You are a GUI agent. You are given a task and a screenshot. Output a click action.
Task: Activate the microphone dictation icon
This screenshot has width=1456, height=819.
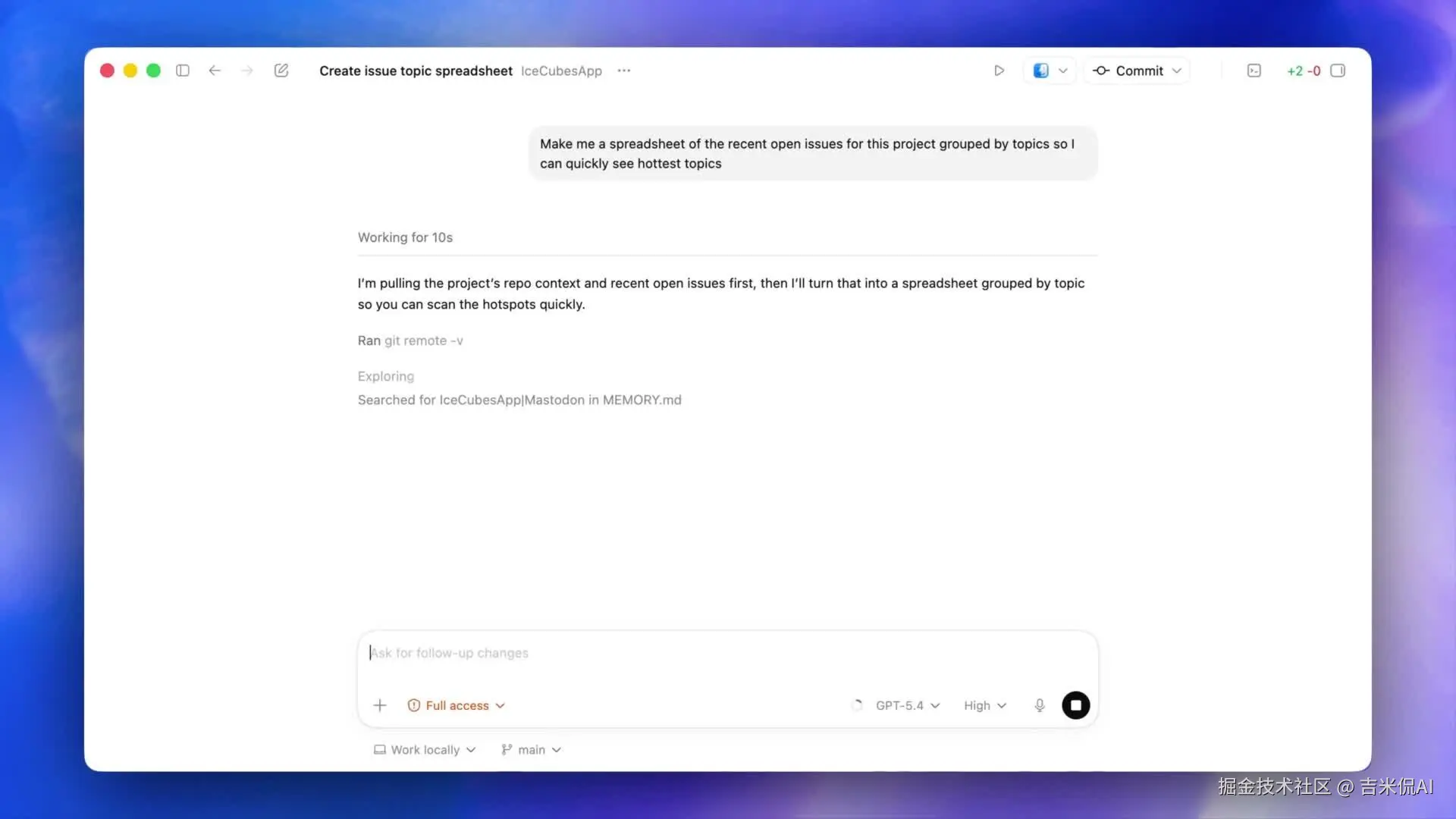click(x=1040, y=705)
